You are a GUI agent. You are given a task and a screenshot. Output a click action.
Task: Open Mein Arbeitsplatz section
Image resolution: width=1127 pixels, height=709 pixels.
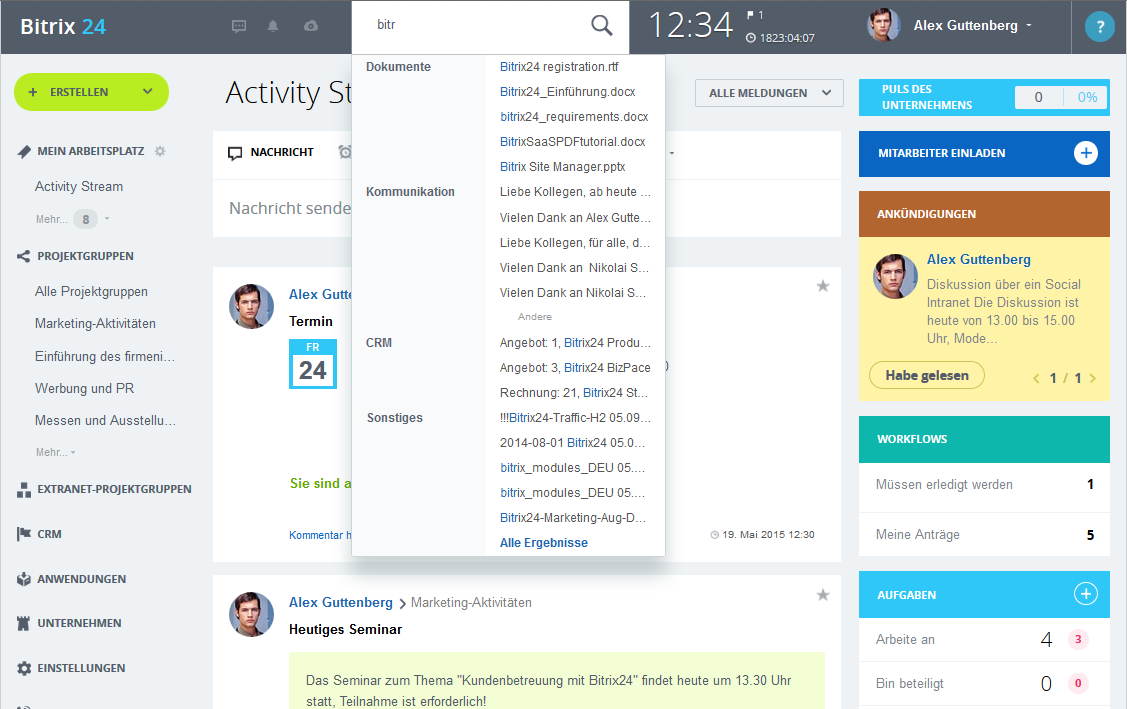(91, 151)
